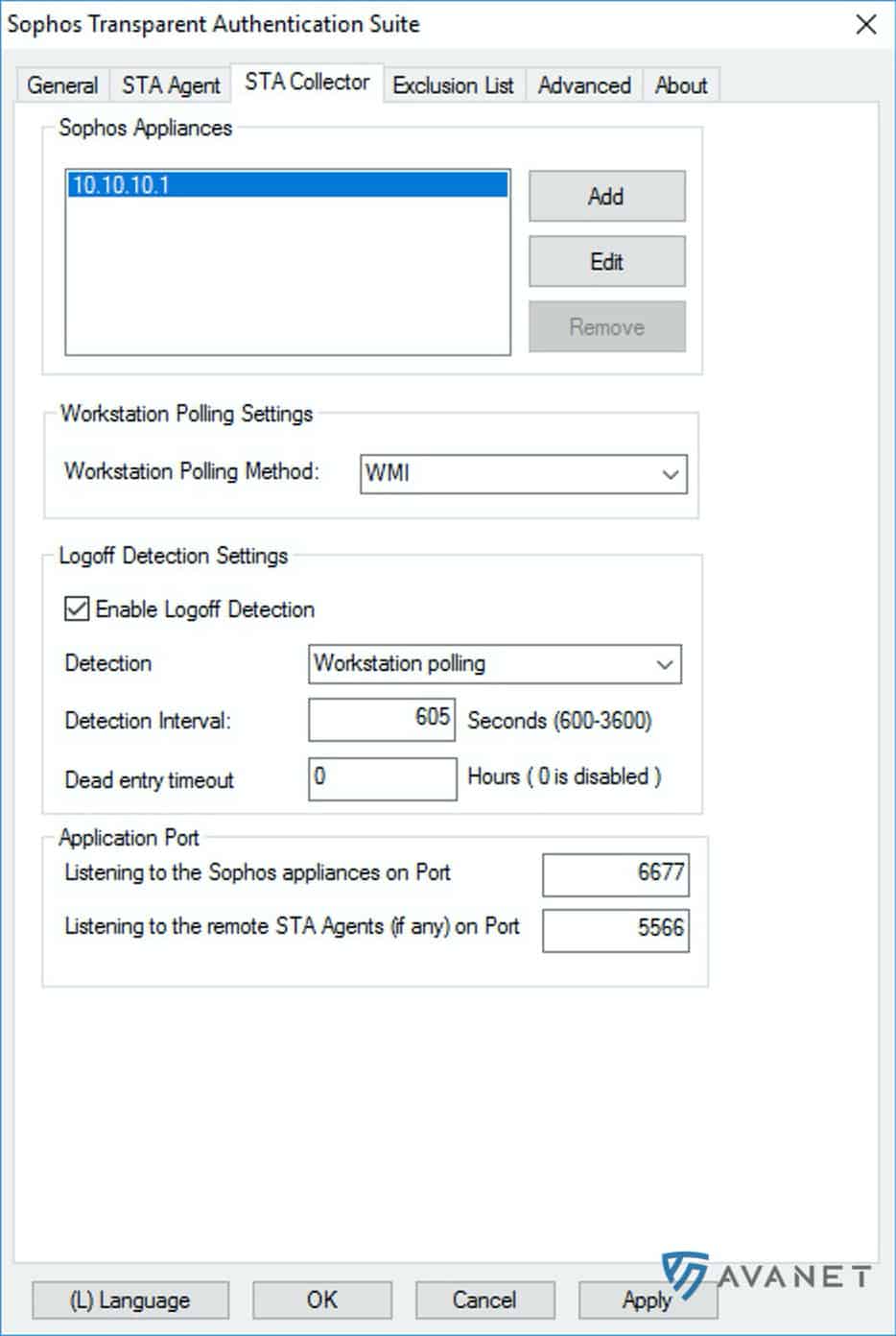896x1336 pixels.
Task: Select appliance 10.10.10.1 in the list
Action: [x=288, y=185]
